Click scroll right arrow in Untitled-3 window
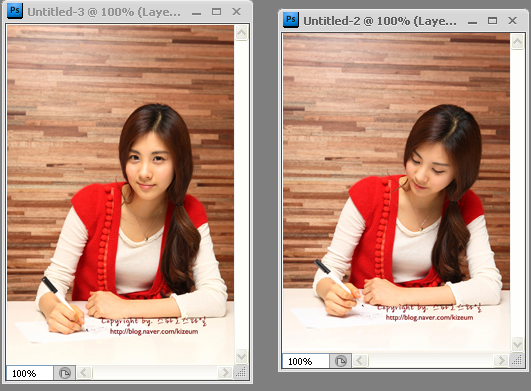 point(225,373)
